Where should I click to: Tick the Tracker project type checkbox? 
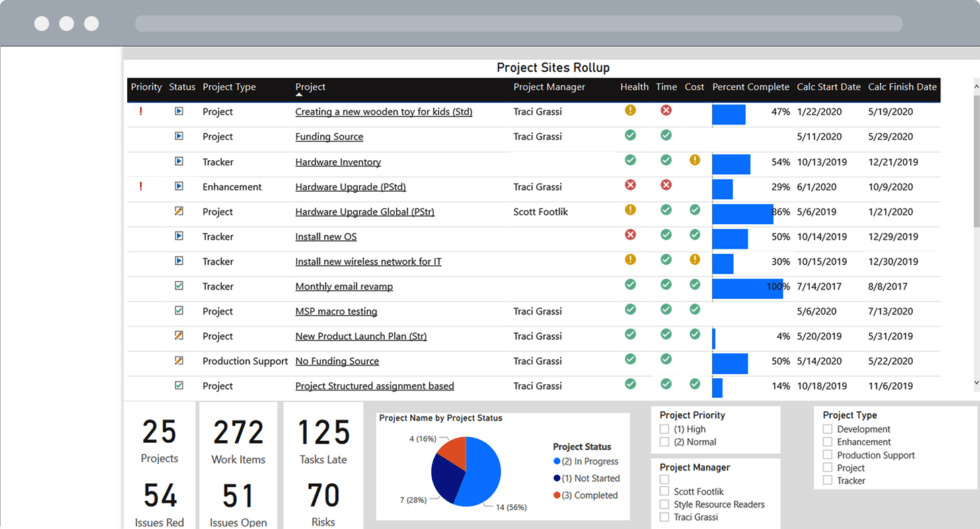tap(828, 481)
